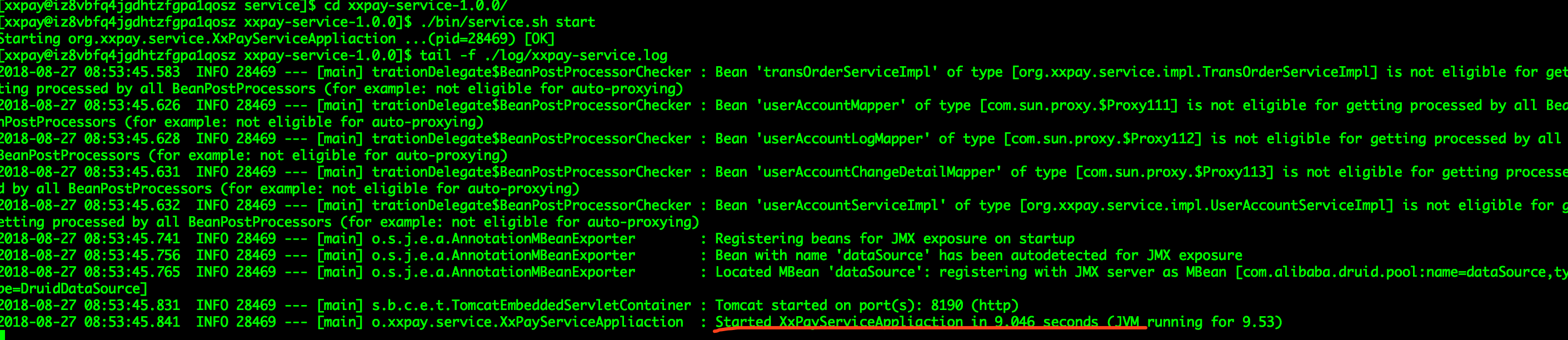The width and height of the screenshot is (1568, 340).
Task: Click the 'cd xxpay-service-1.0.0/' command
Action: pos(415,6)
